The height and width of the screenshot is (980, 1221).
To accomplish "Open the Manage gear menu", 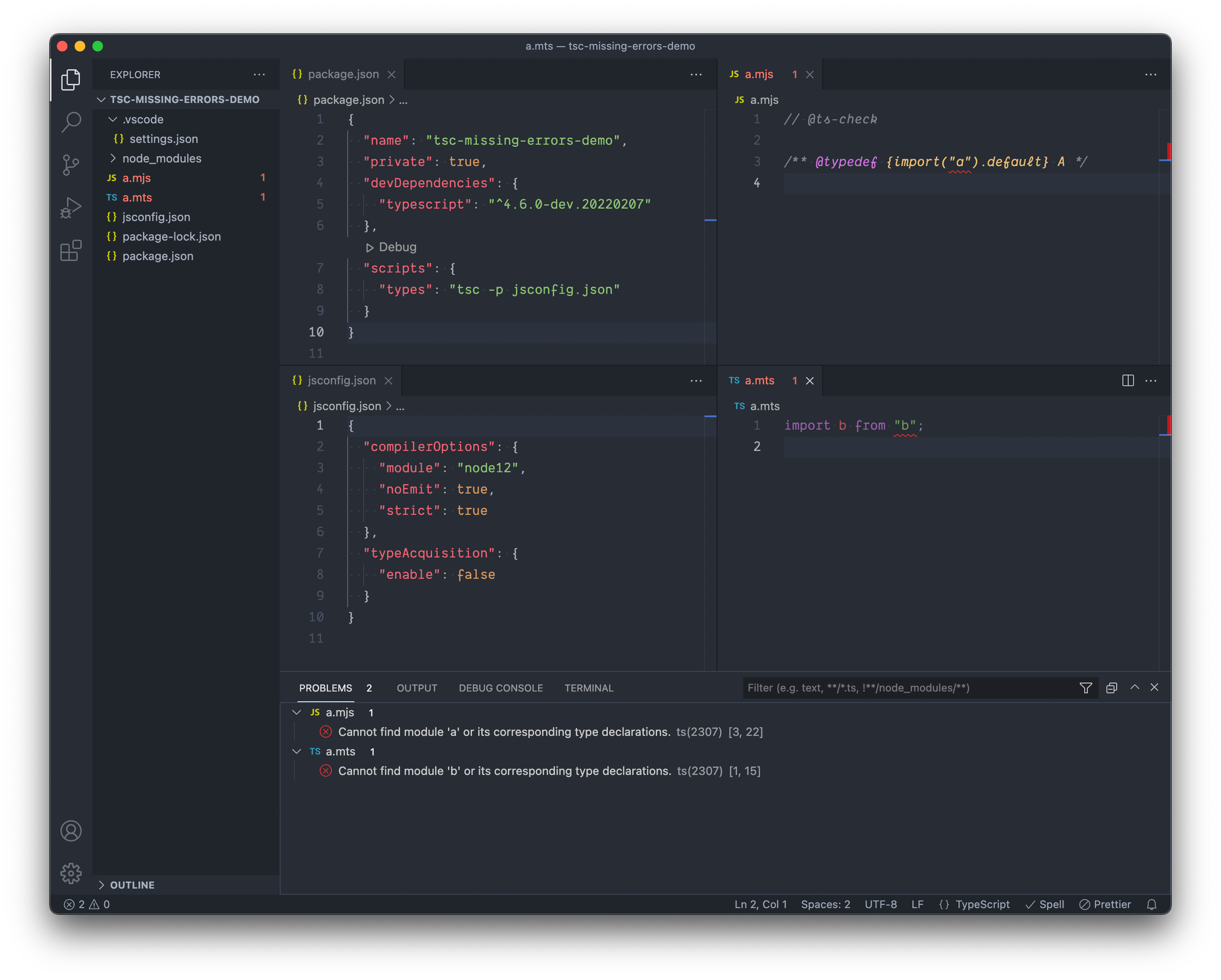I will pyautogui.click(x=71, y=873).
